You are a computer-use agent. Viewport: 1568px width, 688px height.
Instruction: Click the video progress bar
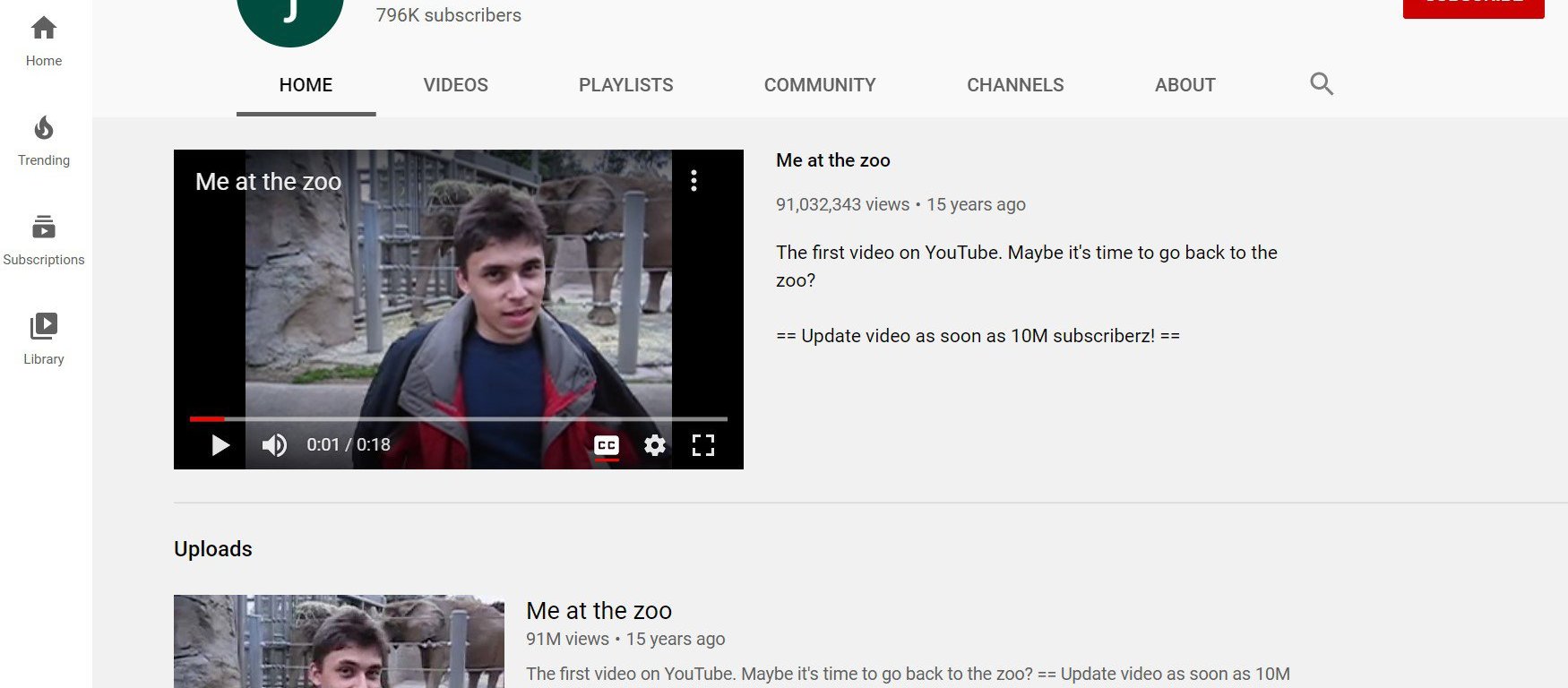(458, 418)
